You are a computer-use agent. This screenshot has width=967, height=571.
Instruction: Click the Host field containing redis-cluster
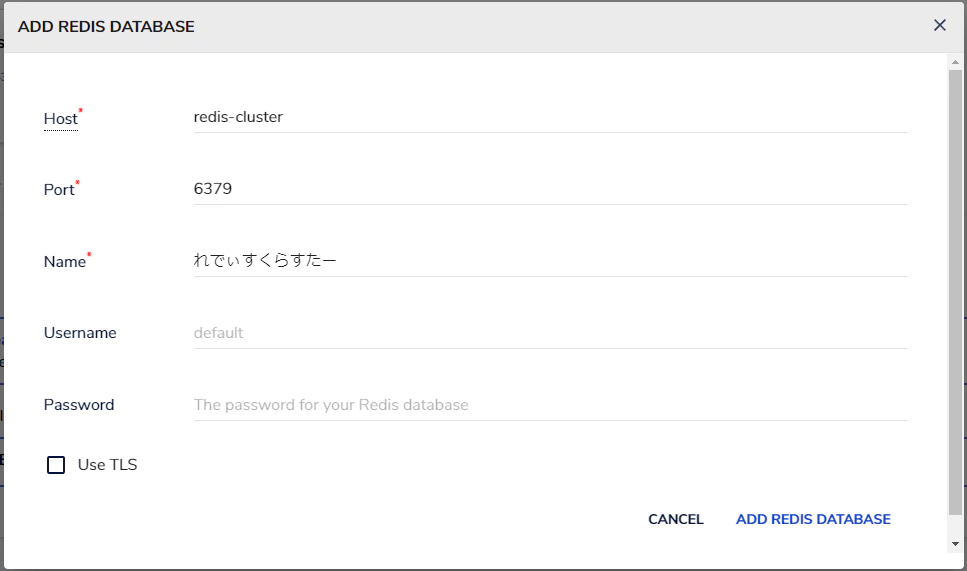click(x=549, y=117)
